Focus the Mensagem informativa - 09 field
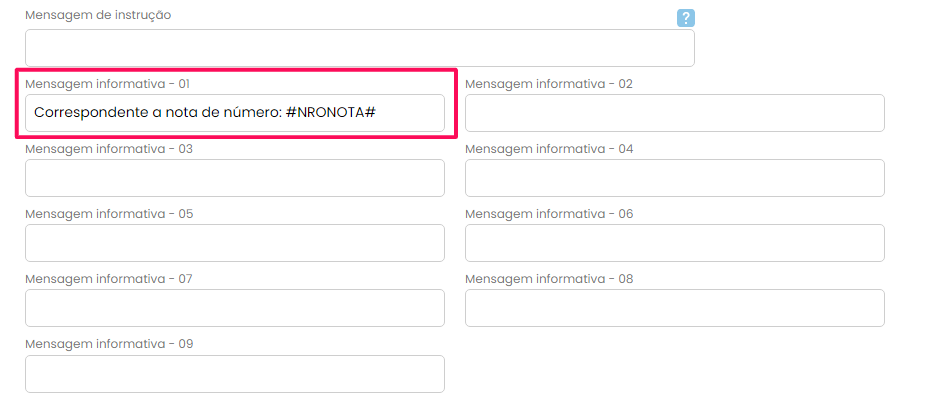This screenshot has width=925, height=414. [235, 373]
